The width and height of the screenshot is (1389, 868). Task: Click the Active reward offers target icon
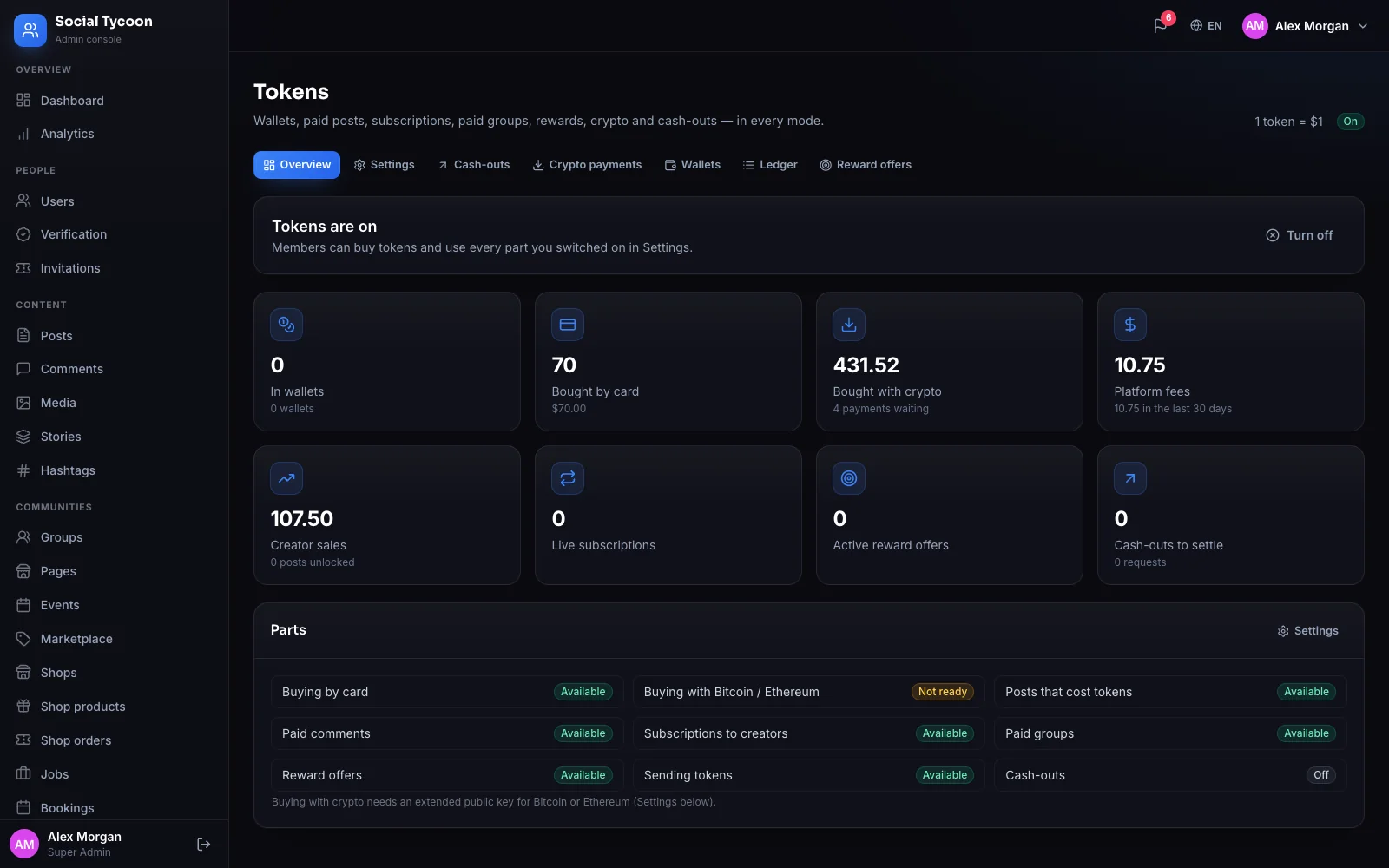849,478
